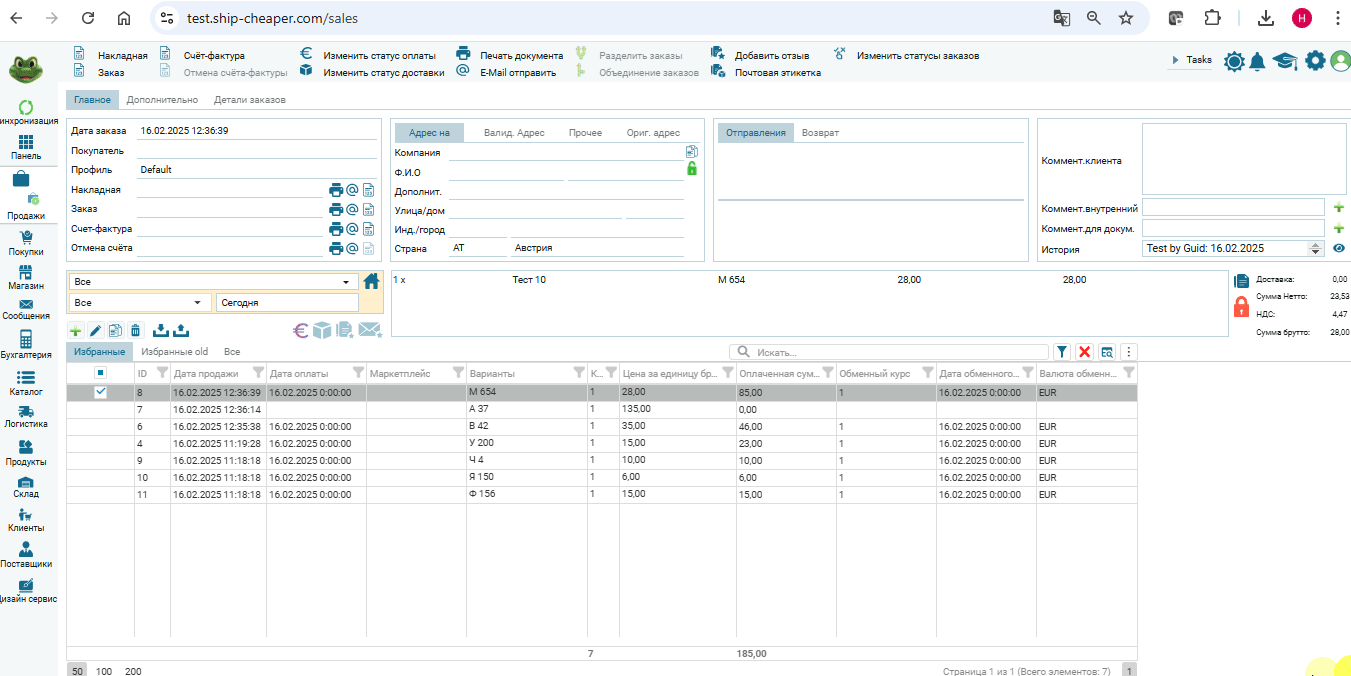Click the Искать search field
Image resolution: width=1351 pixels, height=676 pixels.
pos(890,352)
